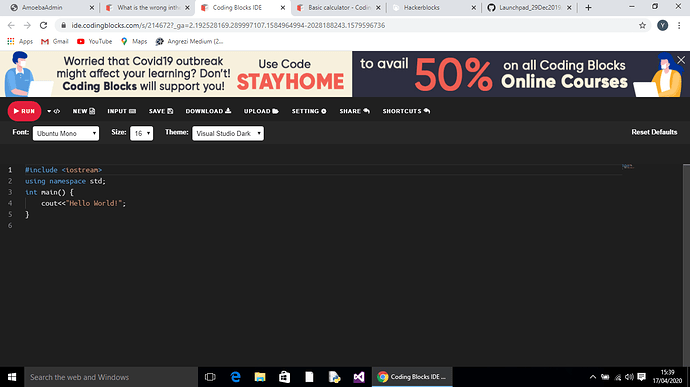
Task: Open the network tray icon
Action: [618, 377]
